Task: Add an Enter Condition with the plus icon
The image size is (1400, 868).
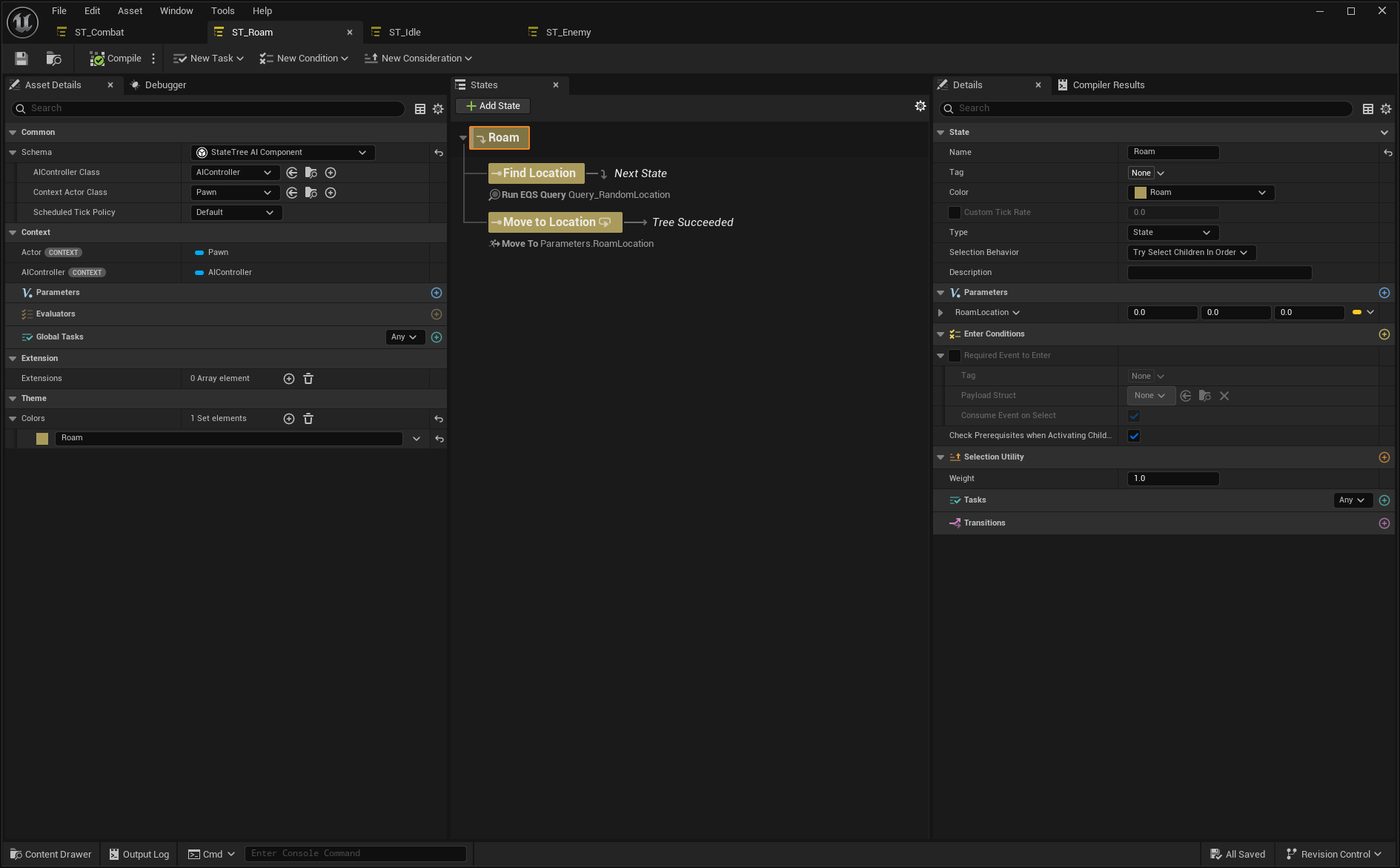Action: click(x=1384, y=334)
